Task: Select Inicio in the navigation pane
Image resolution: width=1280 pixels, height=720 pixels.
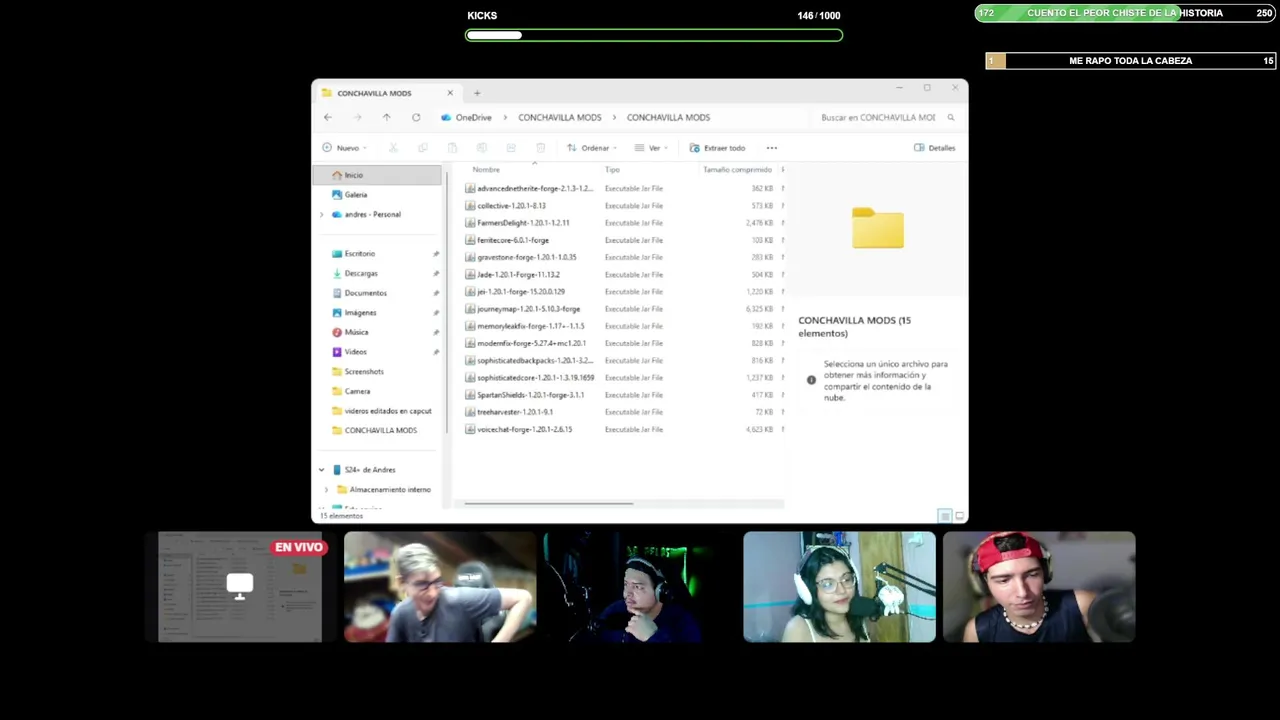Action: [x=377, y=175]
